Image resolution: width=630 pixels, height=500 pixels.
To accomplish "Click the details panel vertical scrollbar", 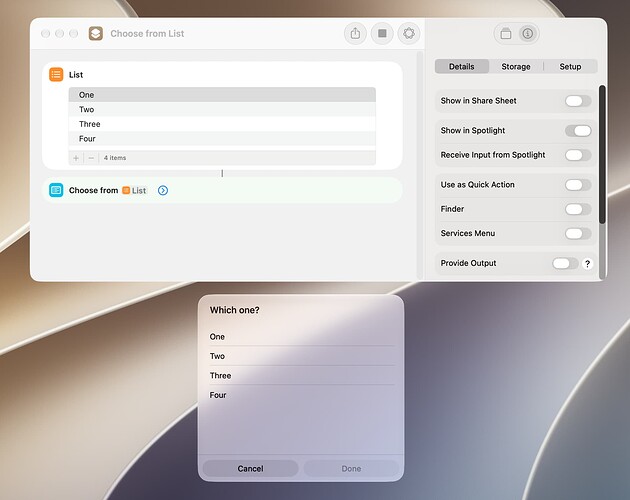I will tap(602, 154).
